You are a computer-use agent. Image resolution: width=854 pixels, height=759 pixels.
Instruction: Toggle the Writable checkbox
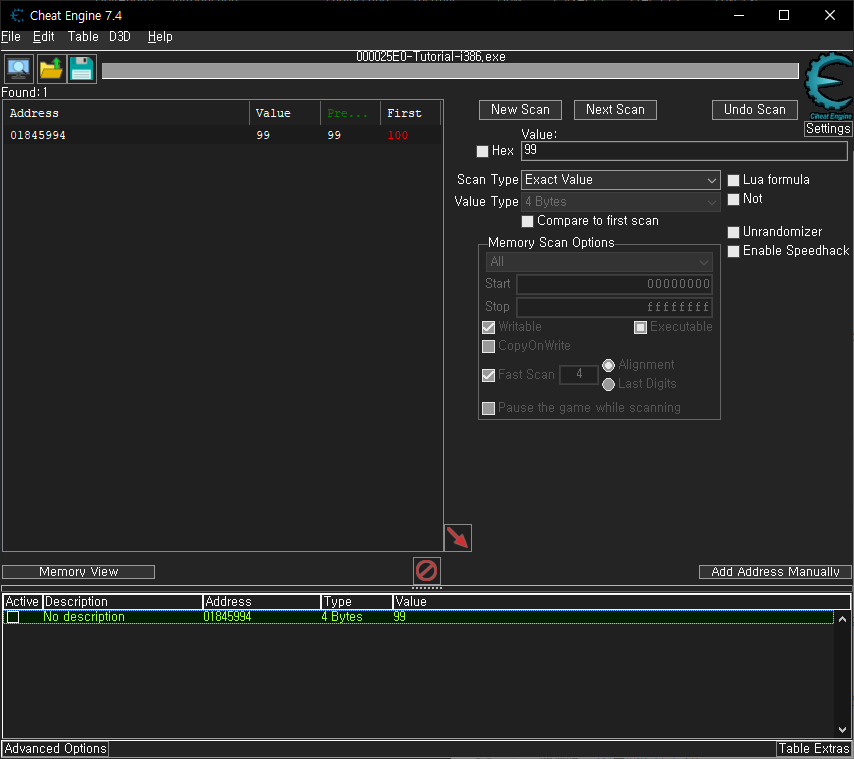[489, 327]
